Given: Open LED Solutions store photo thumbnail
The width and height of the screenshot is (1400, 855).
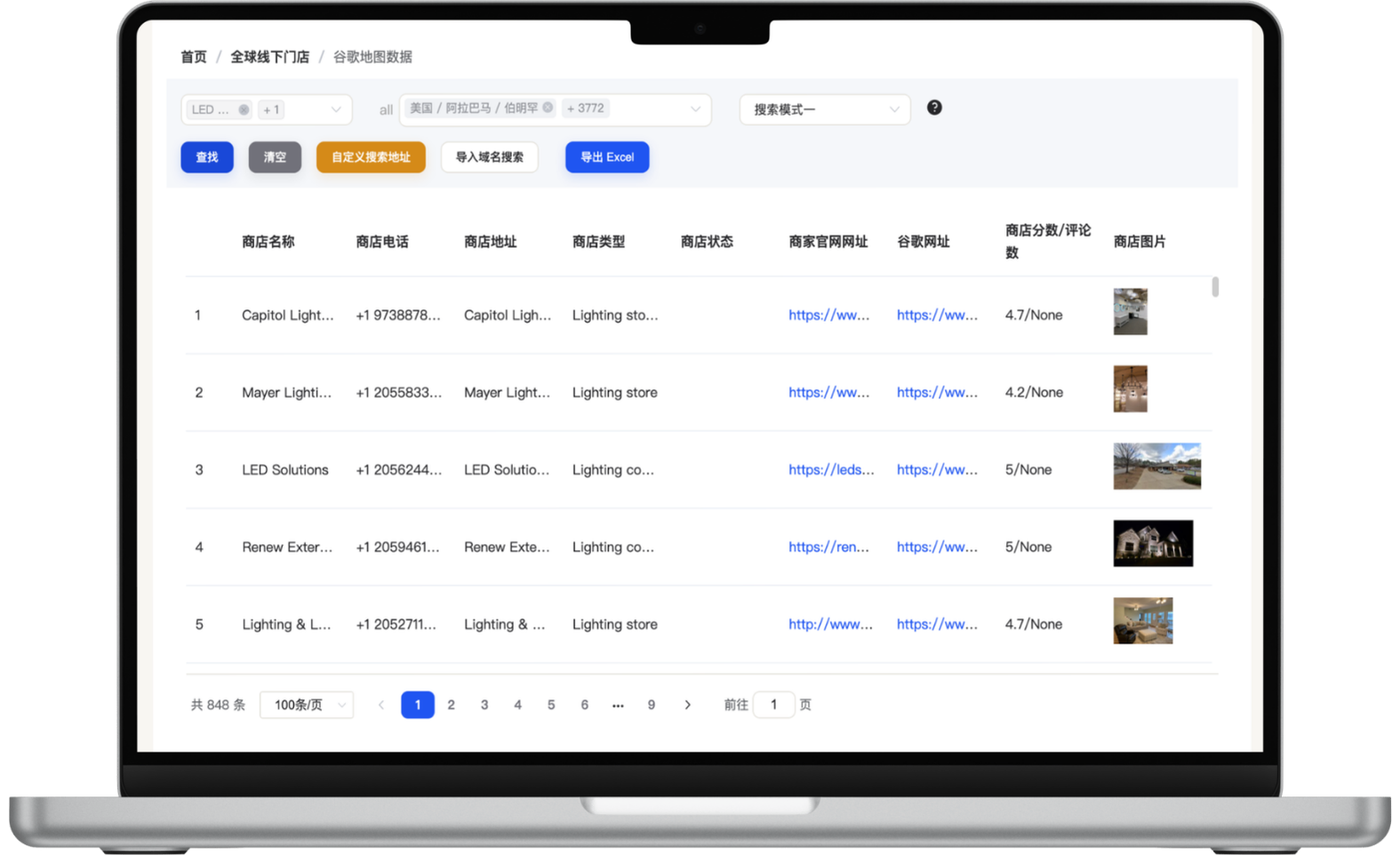Looking at the screenshot, I should [1157, 466].
